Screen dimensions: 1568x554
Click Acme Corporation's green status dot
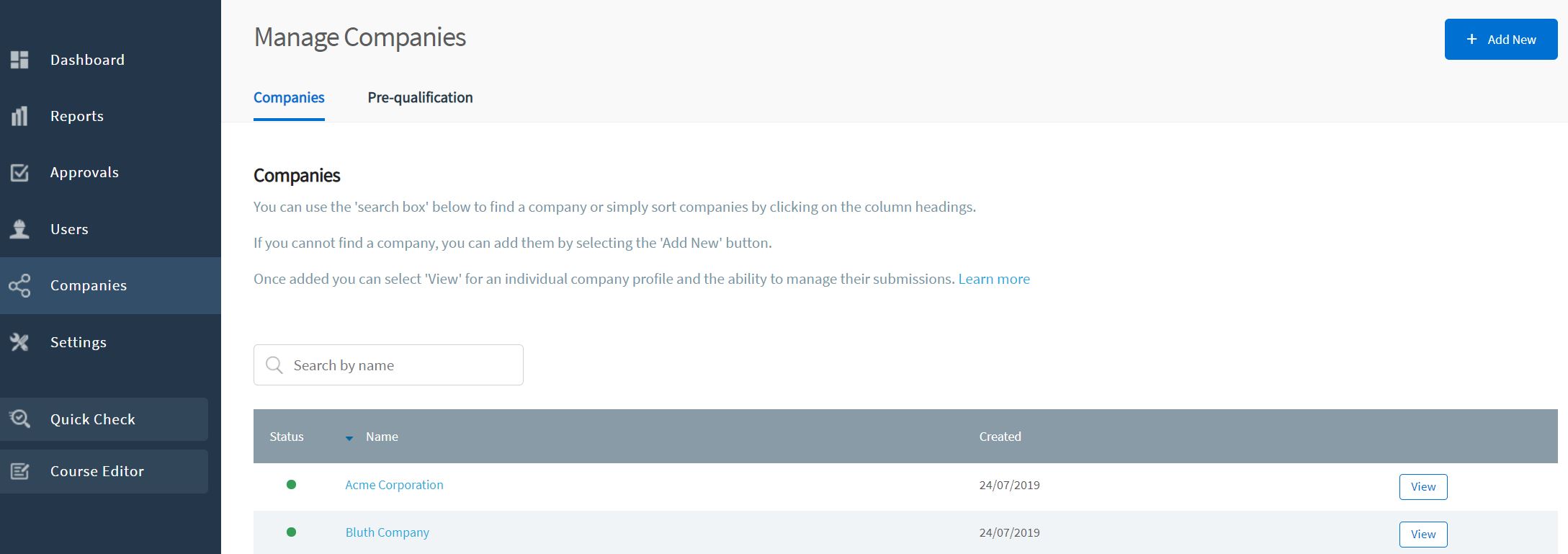coord(291,485)
